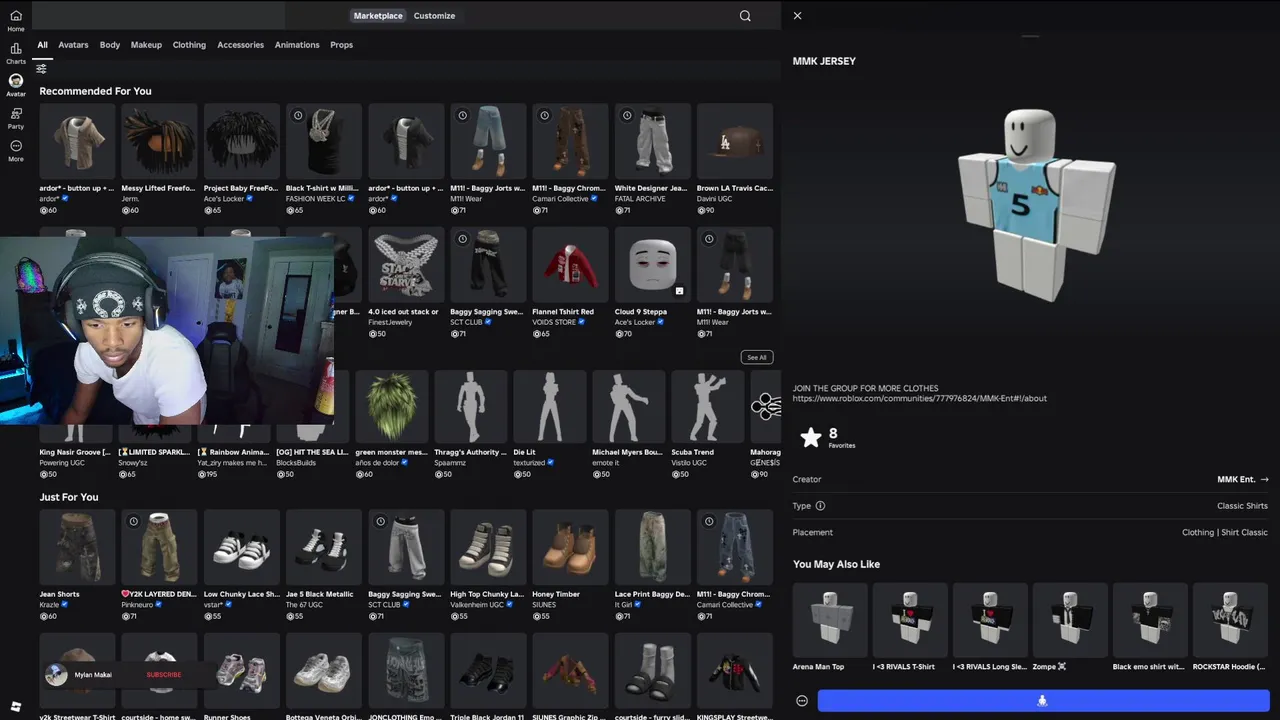
Task: Open the Triple Black Jordan 11 item
Action: (x=488, y=677)
